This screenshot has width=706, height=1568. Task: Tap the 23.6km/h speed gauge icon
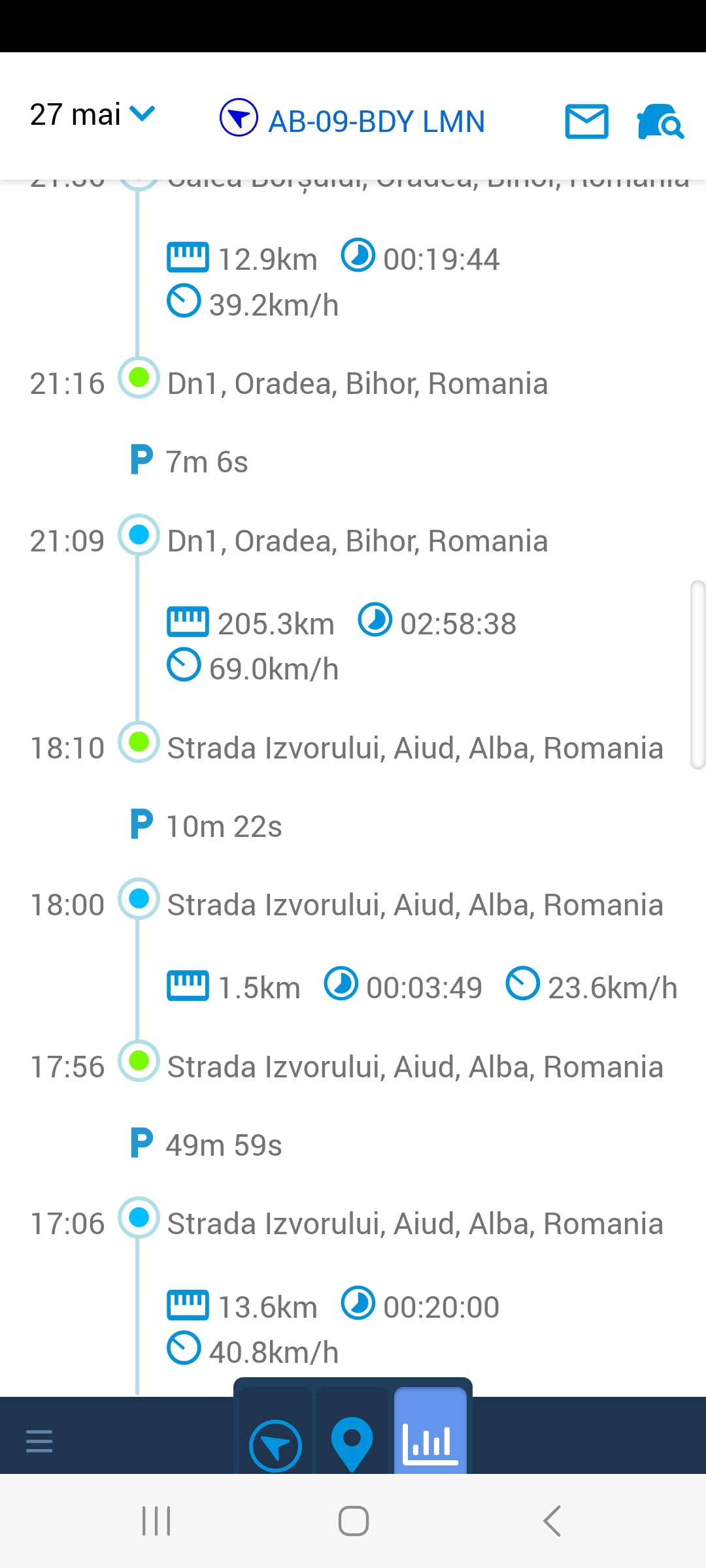[523, 983]
